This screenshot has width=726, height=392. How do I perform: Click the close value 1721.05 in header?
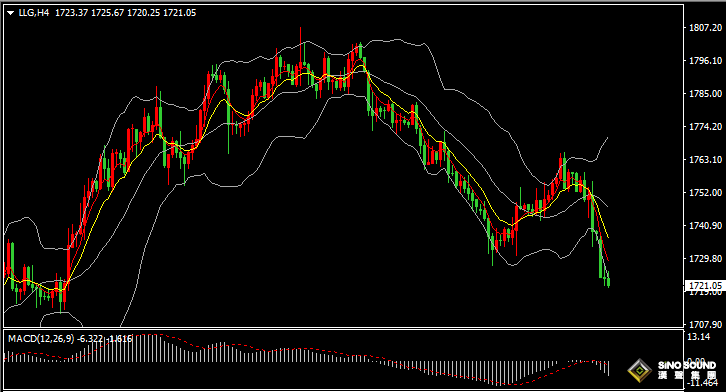[x=180, y=13]
